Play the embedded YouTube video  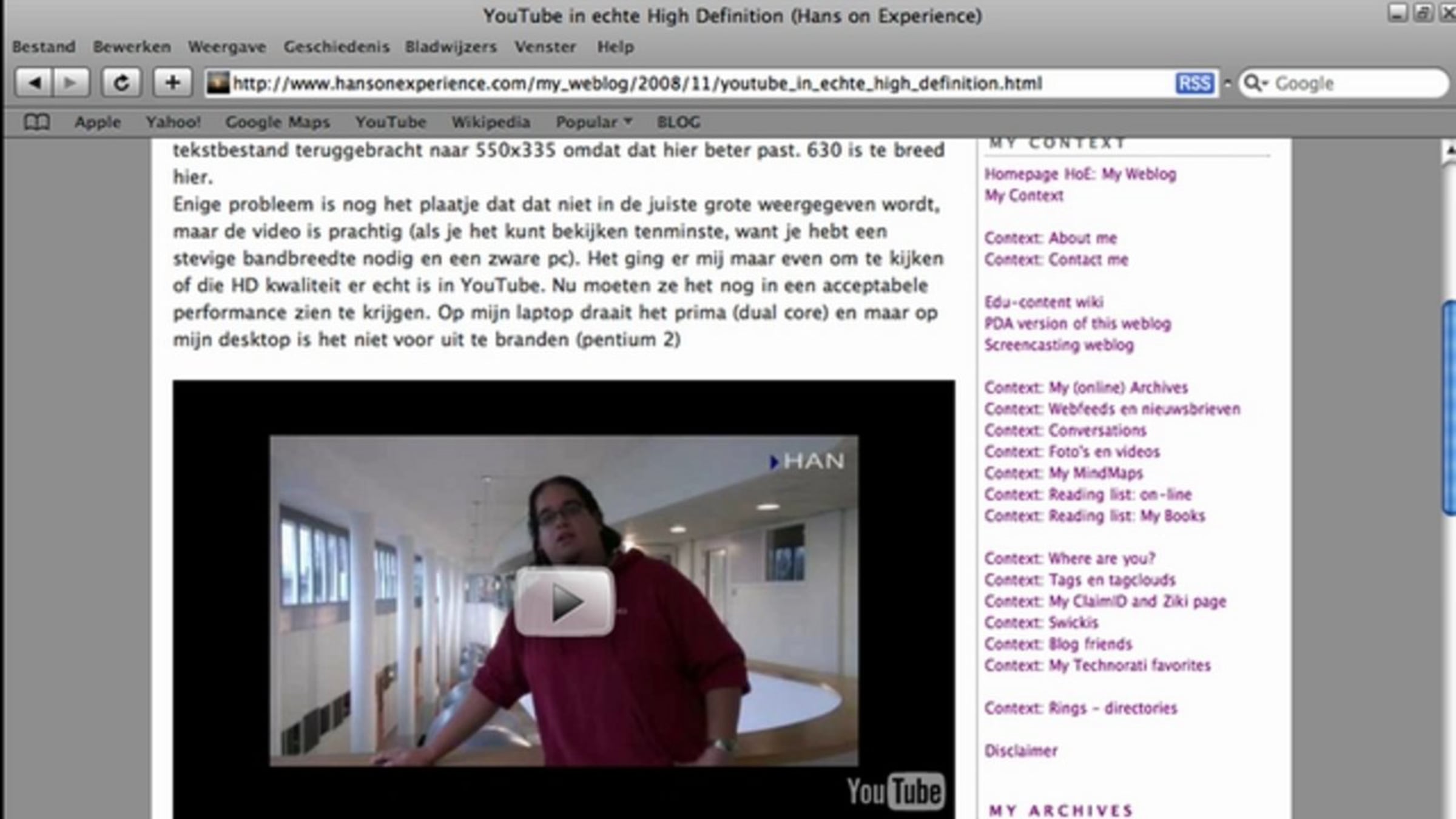(565, 601)
